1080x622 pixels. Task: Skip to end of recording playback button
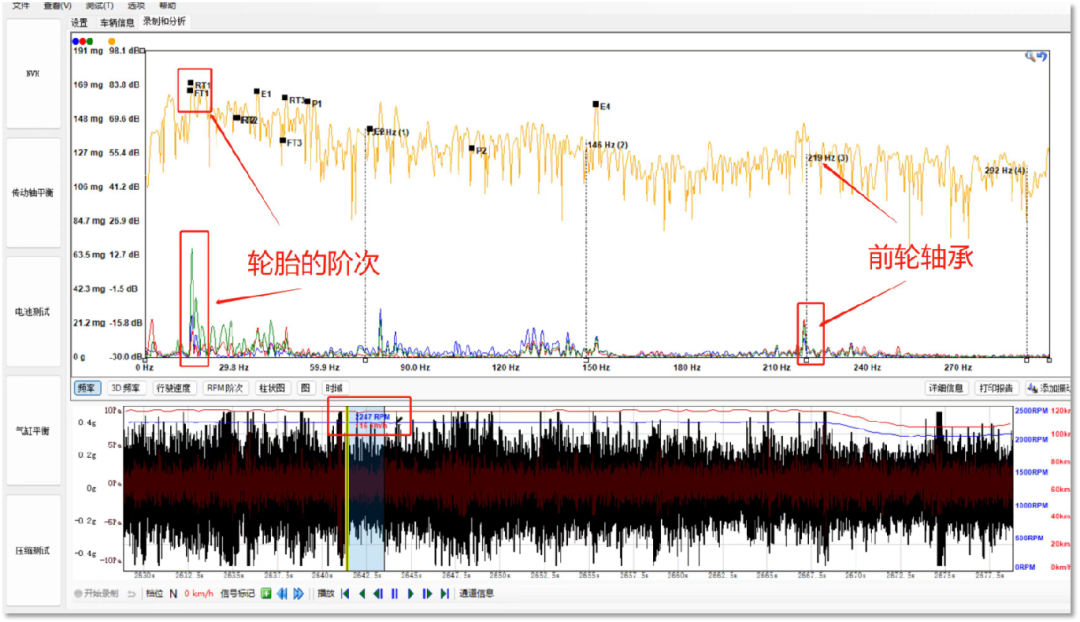click(x=444, y=593)
